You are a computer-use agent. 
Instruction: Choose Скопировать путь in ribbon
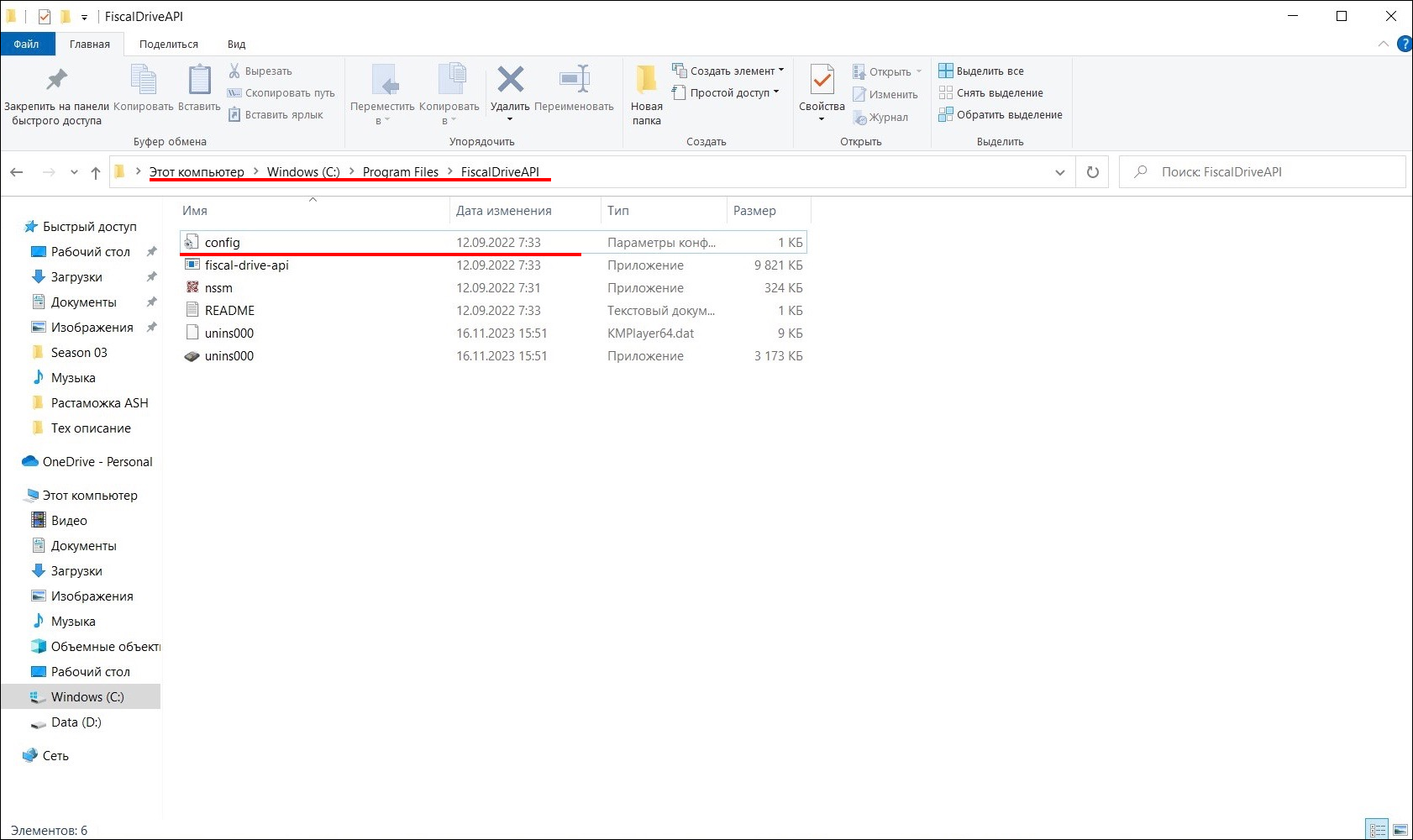(x=281, y=92)
